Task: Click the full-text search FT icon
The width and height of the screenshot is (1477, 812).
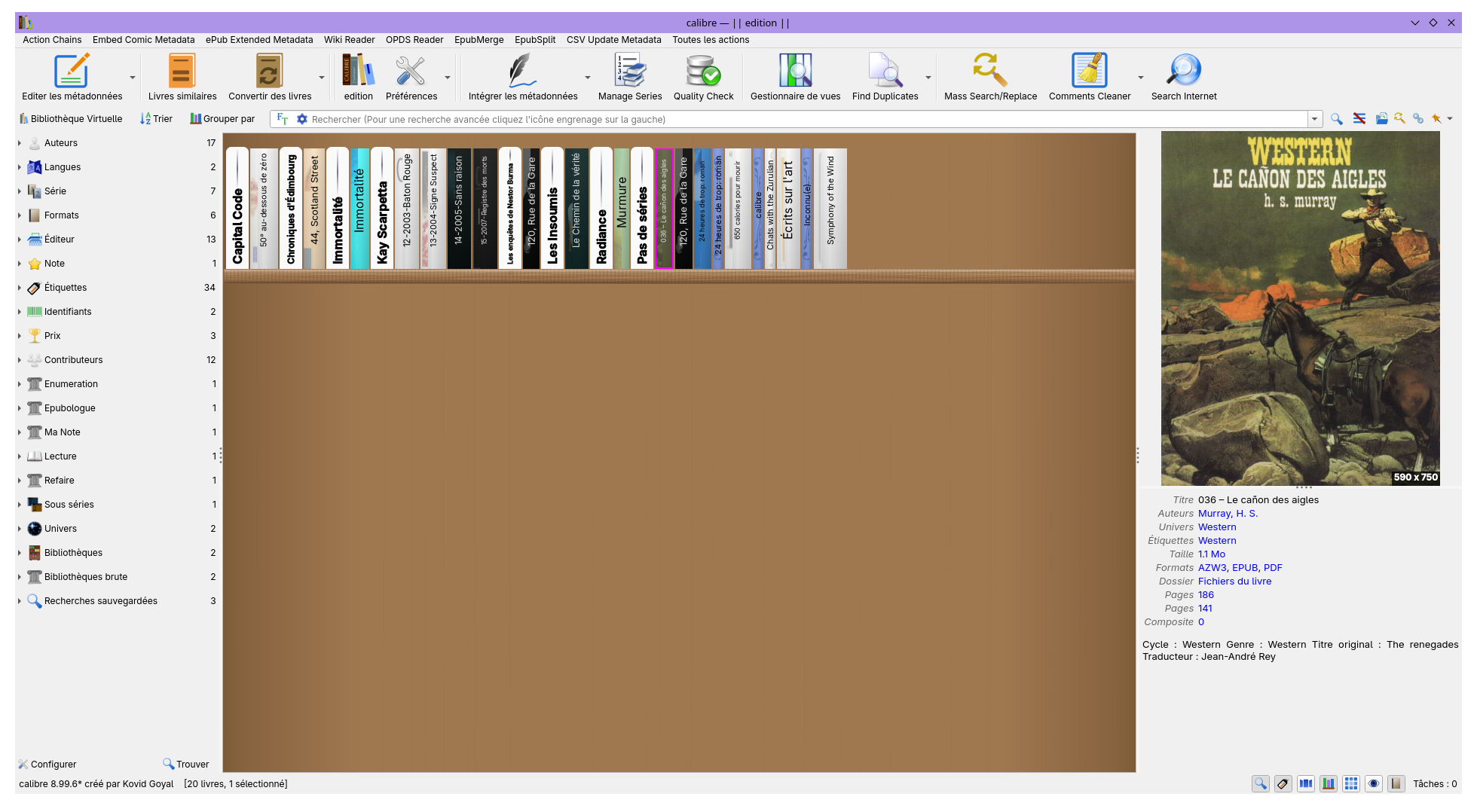Action: 283,119
